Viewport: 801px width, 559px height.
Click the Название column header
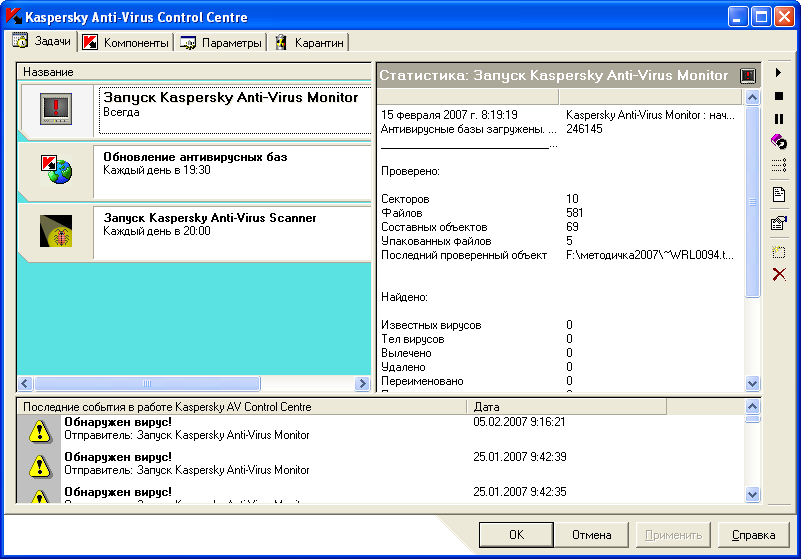194,72
